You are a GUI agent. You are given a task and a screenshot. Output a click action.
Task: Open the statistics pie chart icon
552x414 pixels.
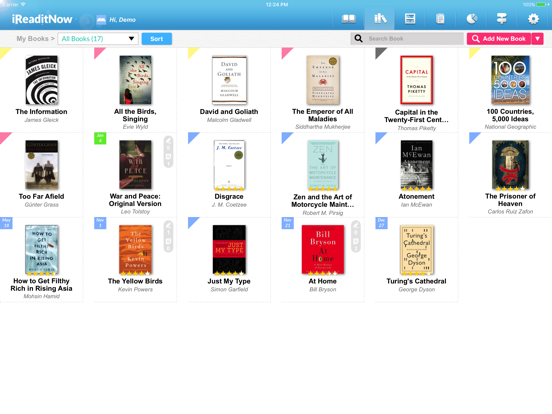pyautogui.click(x=471, y=19)
